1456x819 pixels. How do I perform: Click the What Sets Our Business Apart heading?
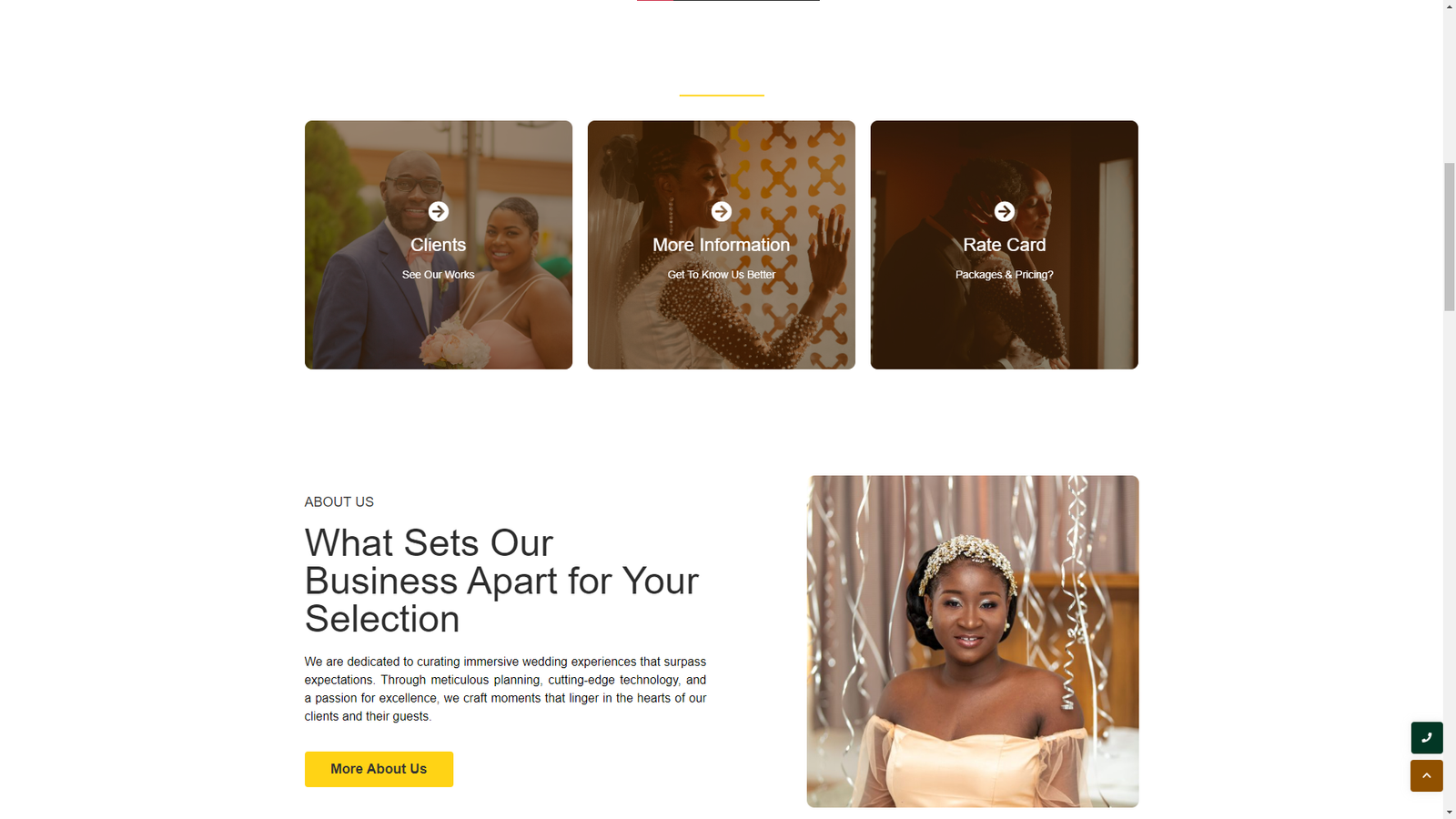pos(501,581)
